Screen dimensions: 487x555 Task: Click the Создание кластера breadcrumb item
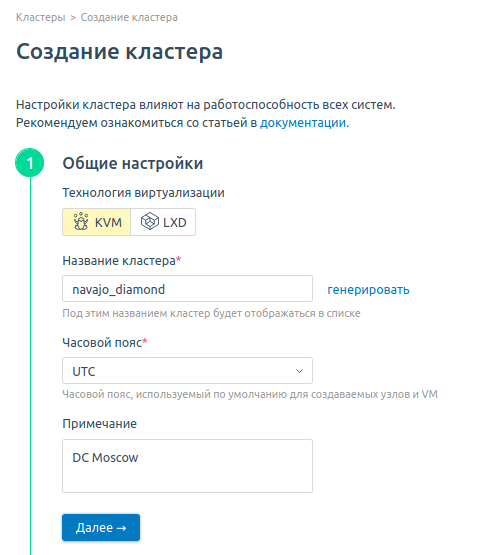coord(129,17)
